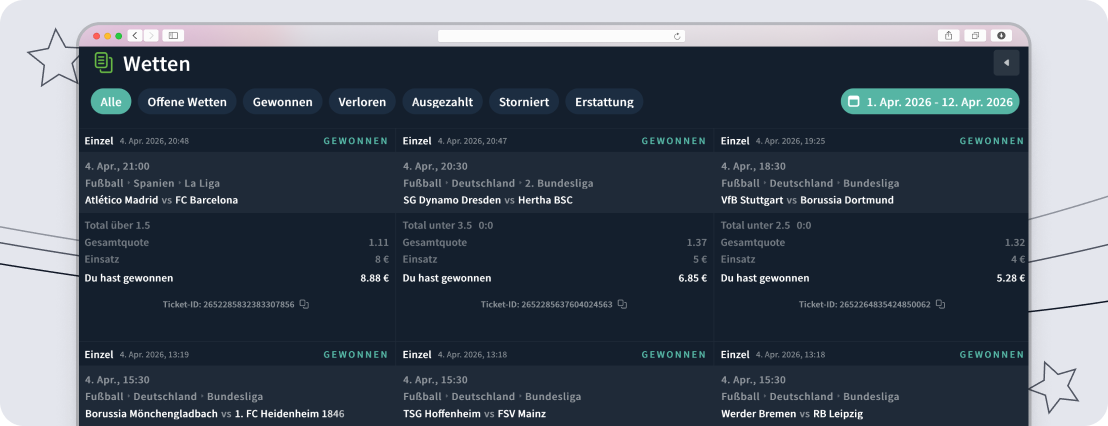Open SG Dynamo Dresden vs Hertha BSC match
Viewport: 1108px width, 426px height.
point(488,200)
